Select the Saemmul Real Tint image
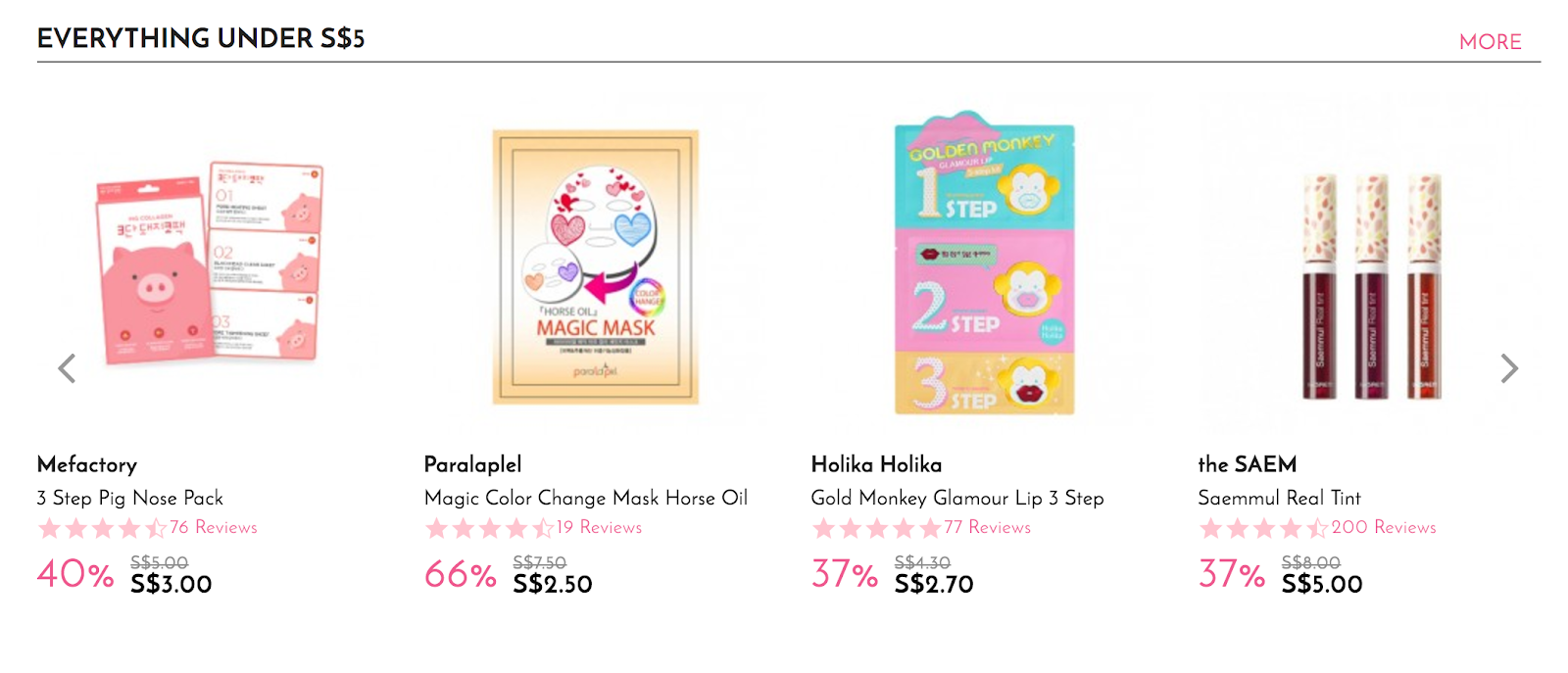This screenshot has height=673, width=1568. coord(1372,284)
